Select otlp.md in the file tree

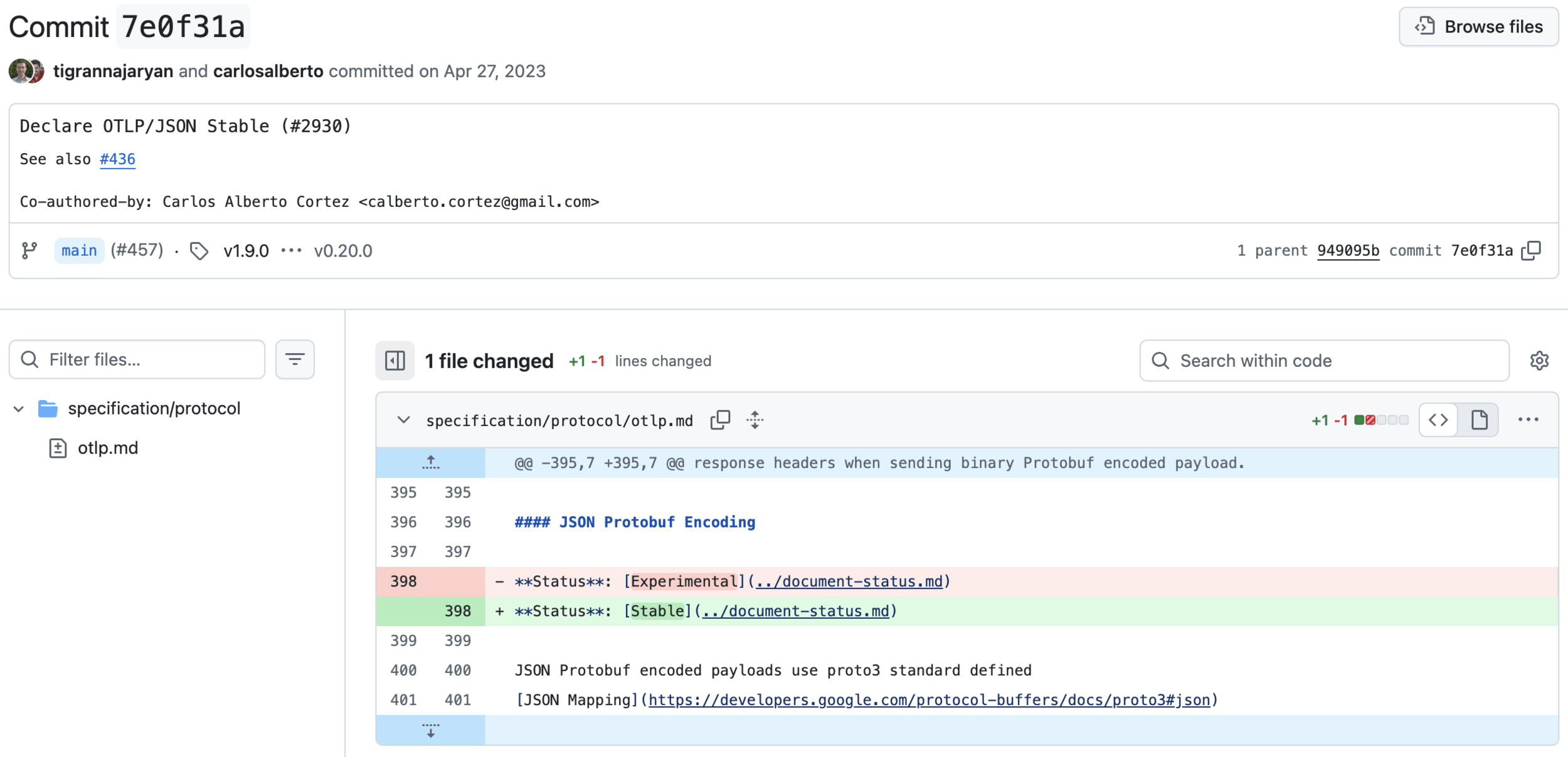[107, 448]
